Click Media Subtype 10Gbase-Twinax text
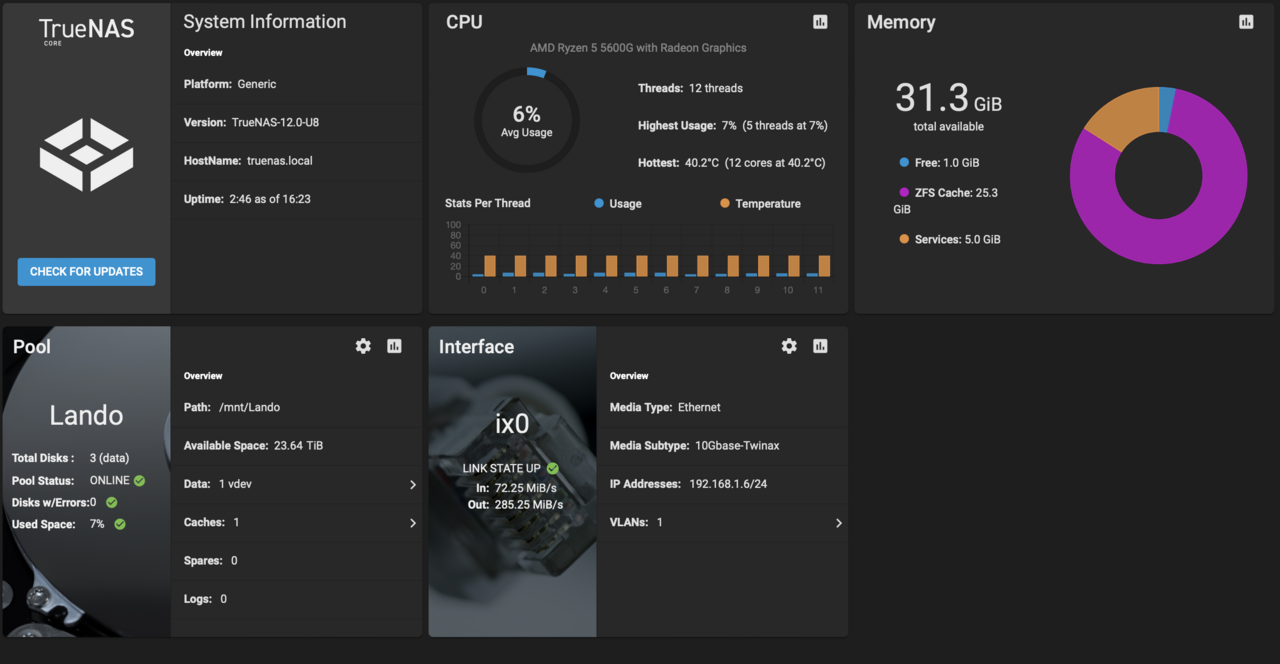 point(694,446)
